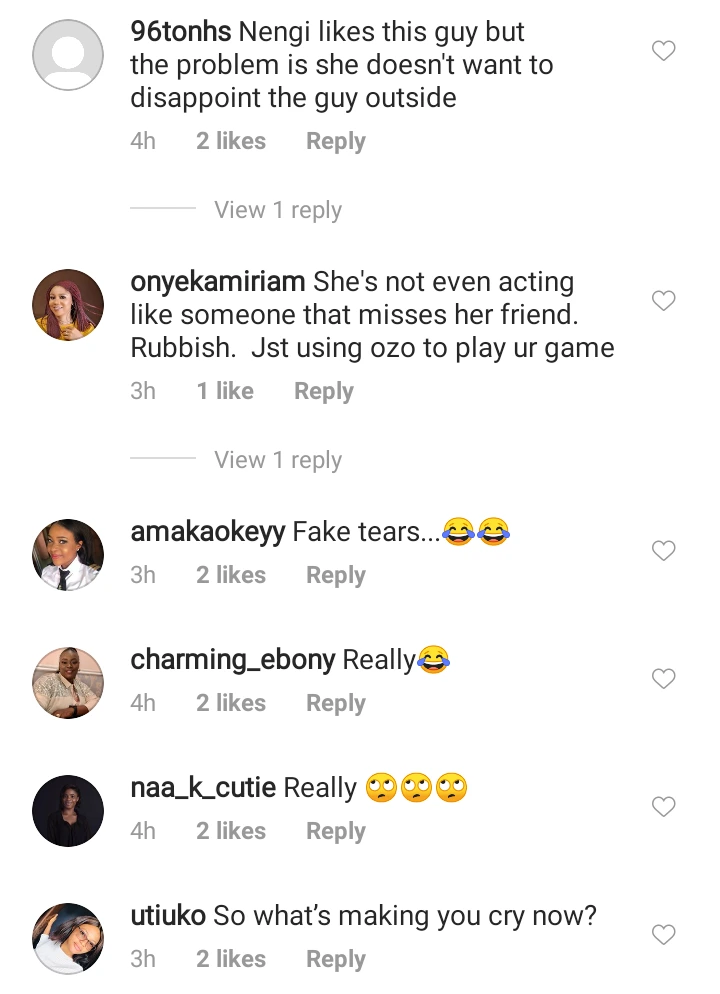
Task: Reply to onyekamiriam's comment
Action: tap(324, 391)
